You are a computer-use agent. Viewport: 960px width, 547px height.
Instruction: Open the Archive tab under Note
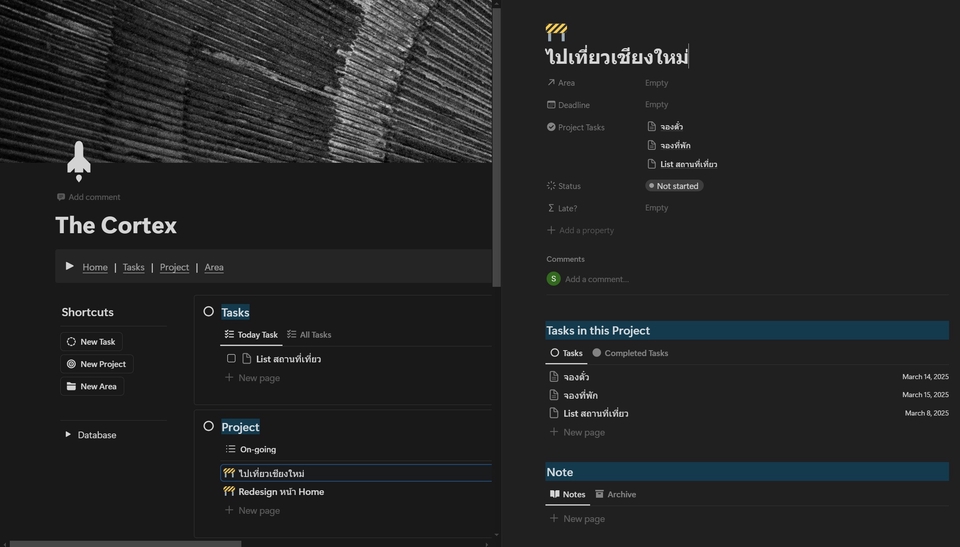click(615, 494)
